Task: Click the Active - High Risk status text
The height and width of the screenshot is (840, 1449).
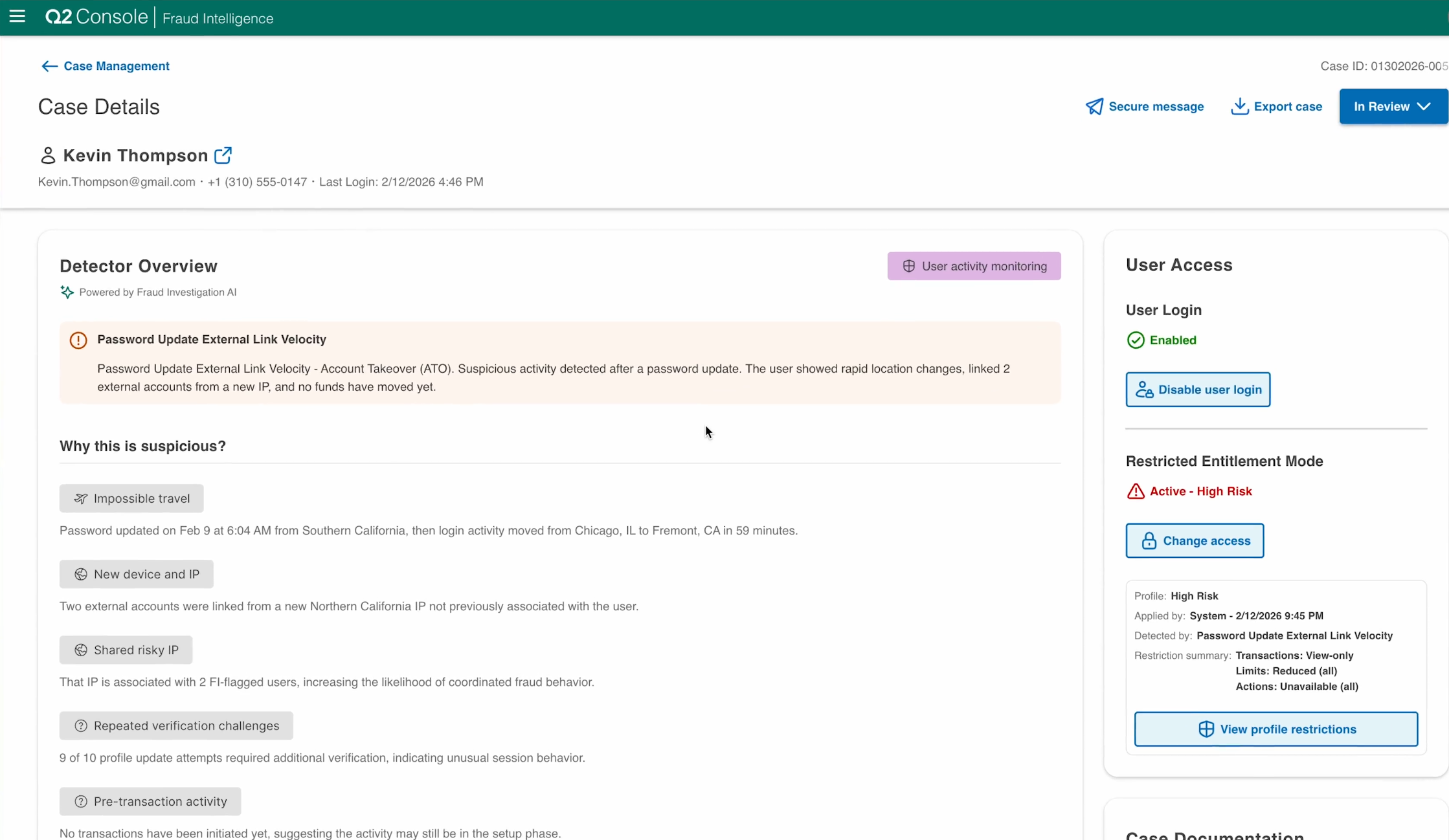Action: (1201, 491)
